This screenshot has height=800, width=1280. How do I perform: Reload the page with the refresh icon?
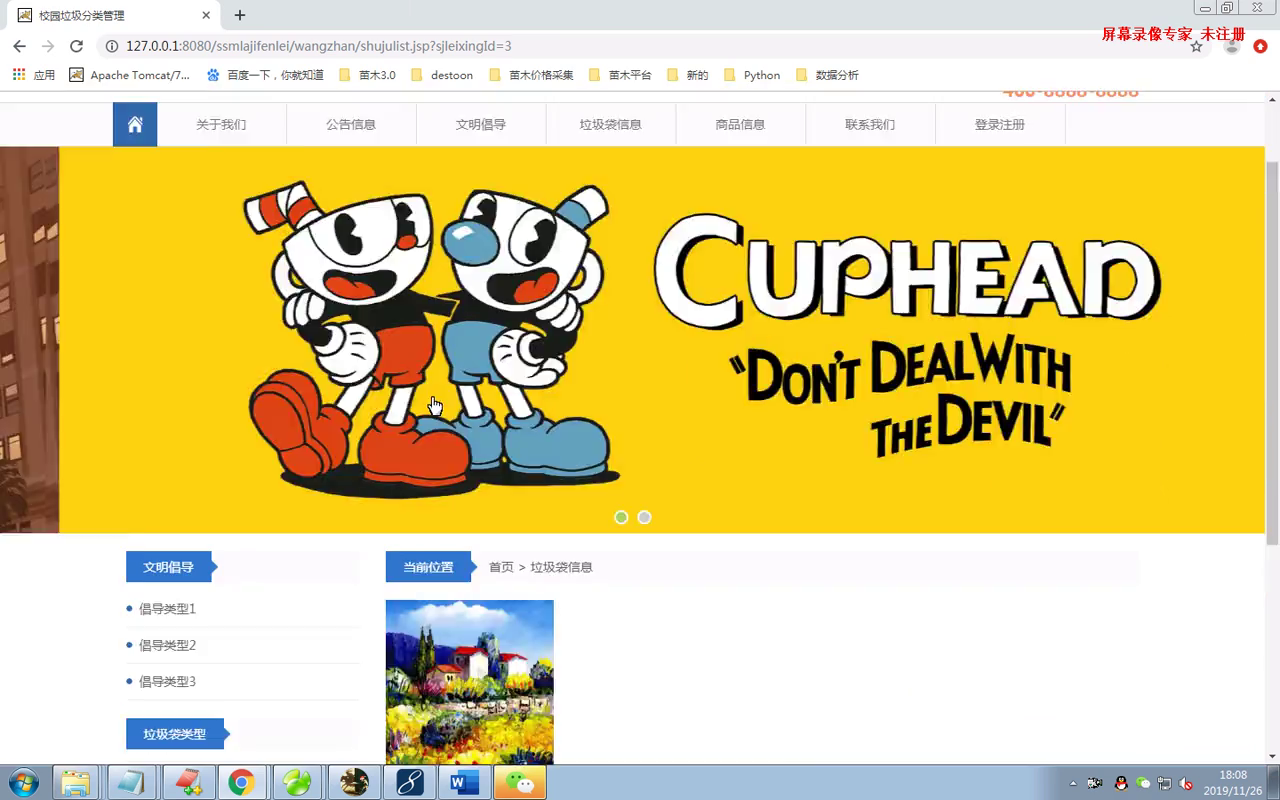click(76, 46)
